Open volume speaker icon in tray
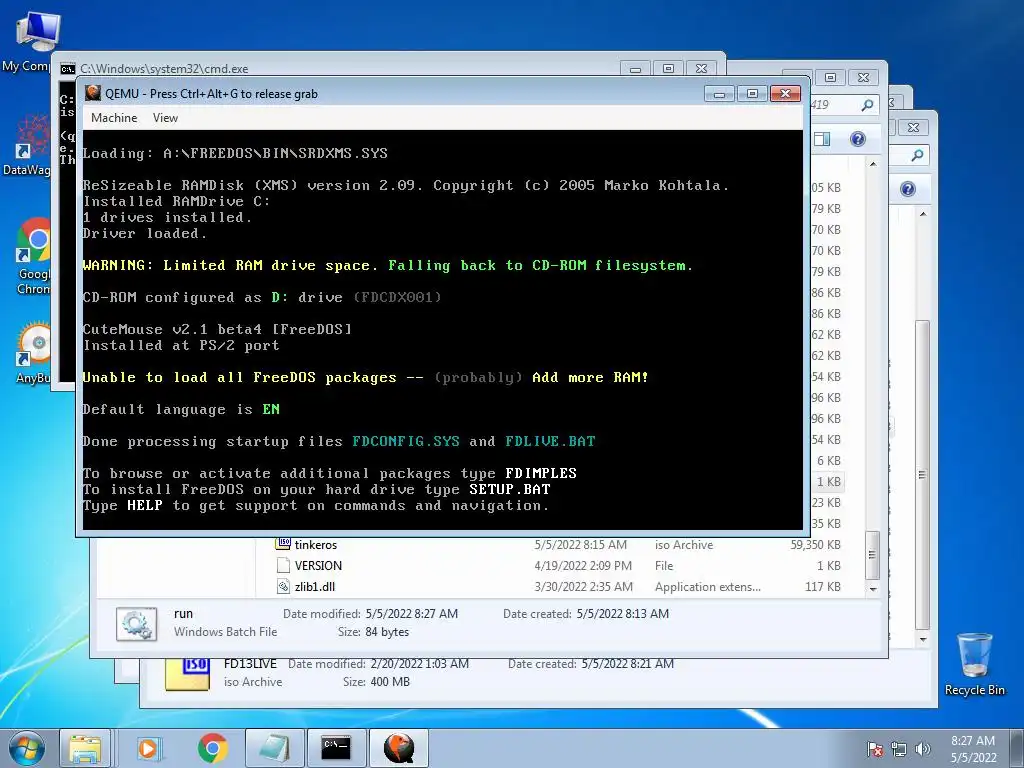Viewport: 1024px width, 768px height. [x=923, y=749]
